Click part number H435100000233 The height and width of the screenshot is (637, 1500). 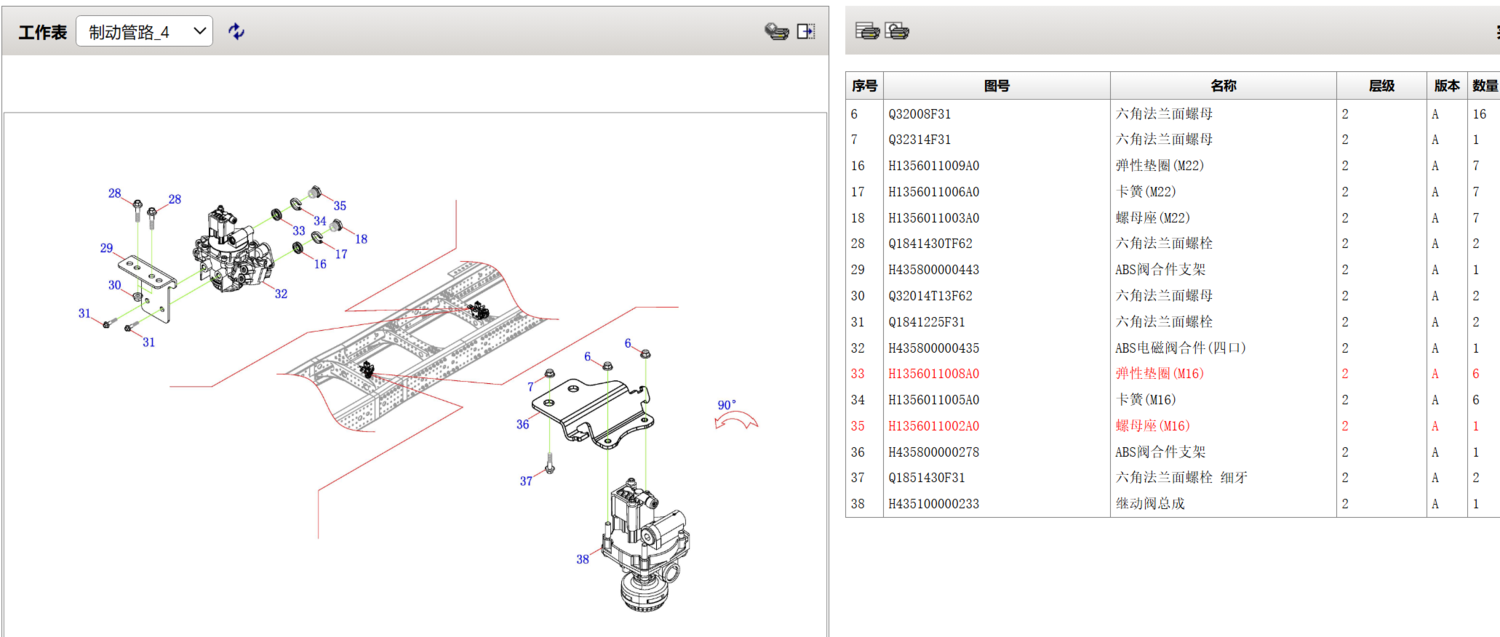point(933,504)
